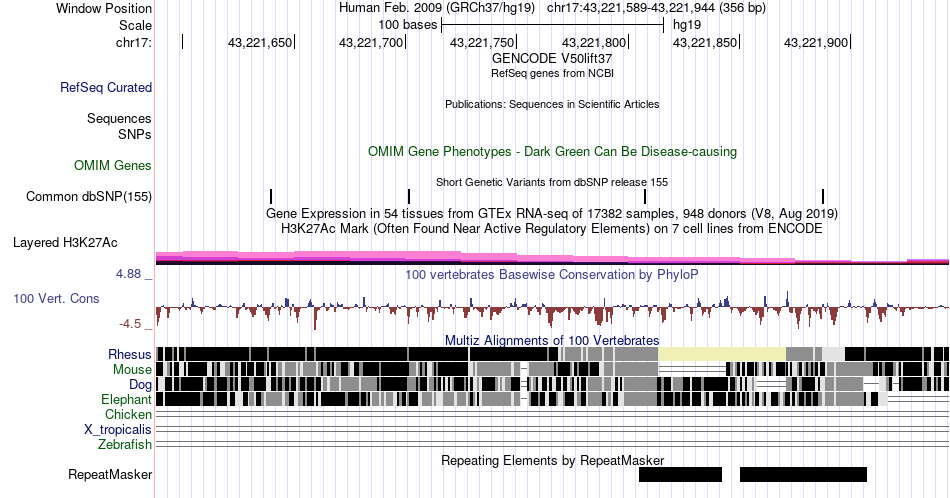This screenshot has width=950, height=498.
Task: Click 100 vertebrates Basewise Conservation title
Action: (x=552, y=274)
